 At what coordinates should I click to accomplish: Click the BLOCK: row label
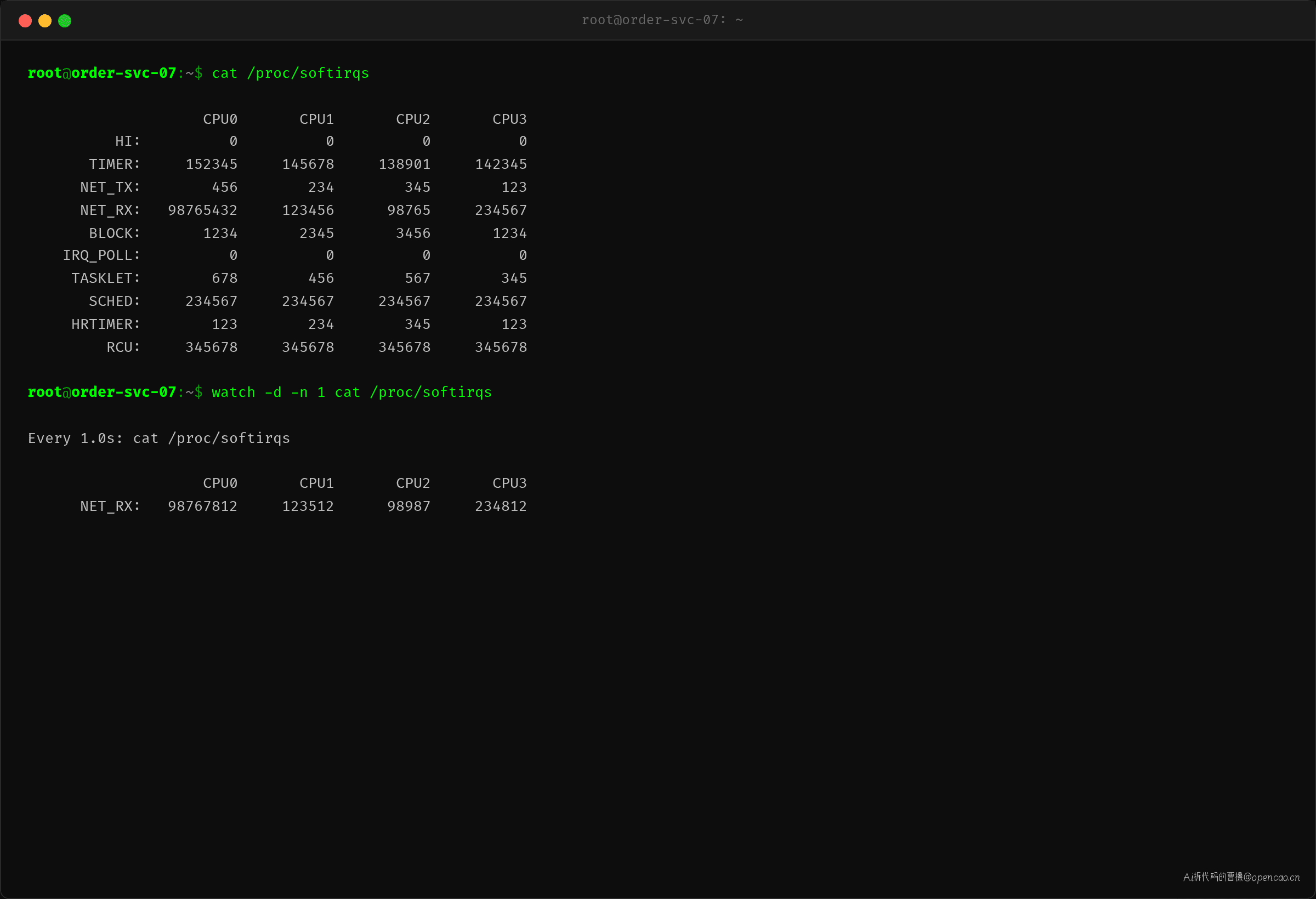[x=115, y=233]
